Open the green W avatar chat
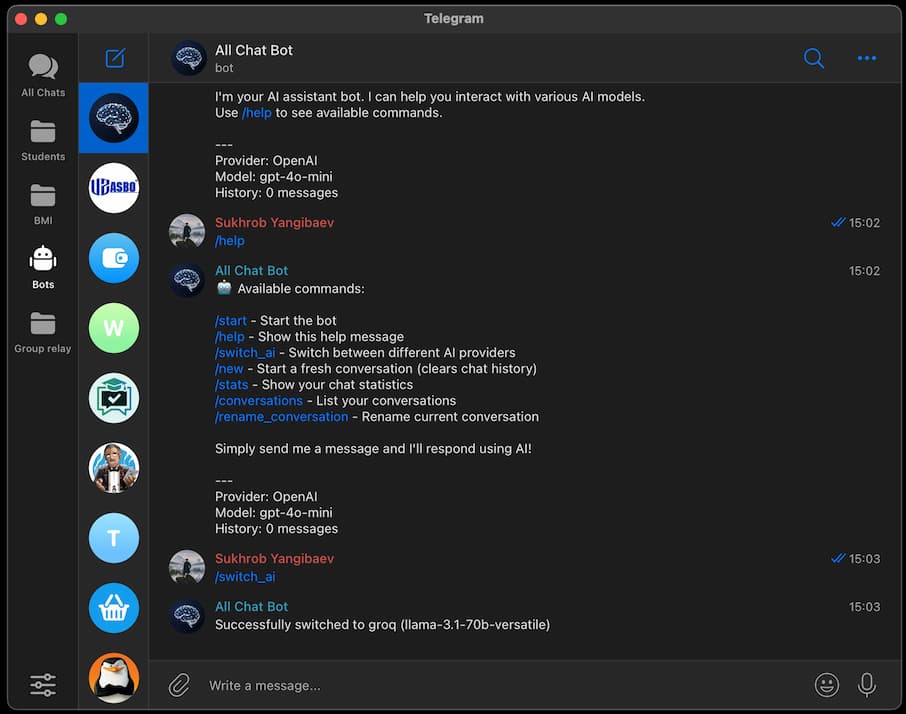 click(x=114, y=328)
